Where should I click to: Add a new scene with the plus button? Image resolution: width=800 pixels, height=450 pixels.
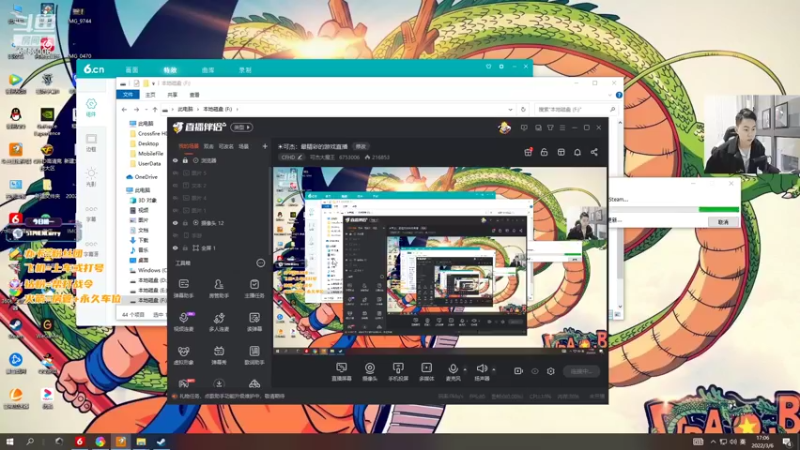[264, 146]
